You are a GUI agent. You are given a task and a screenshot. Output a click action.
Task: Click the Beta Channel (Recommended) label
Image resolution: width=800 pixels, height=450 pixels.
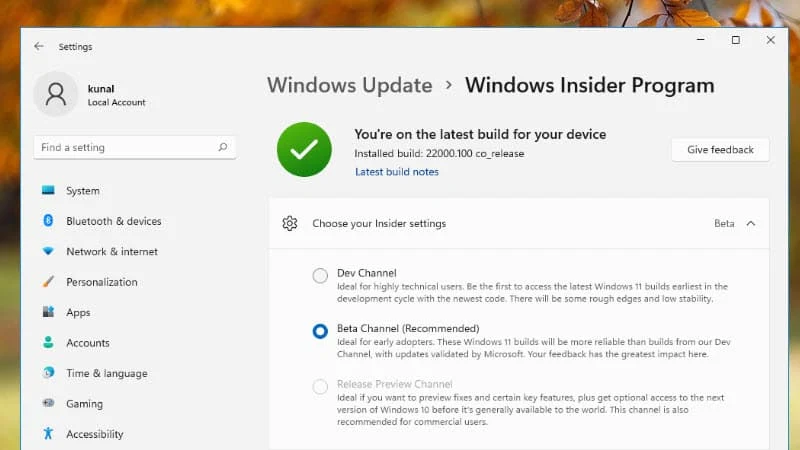click(x=408, y=329)
